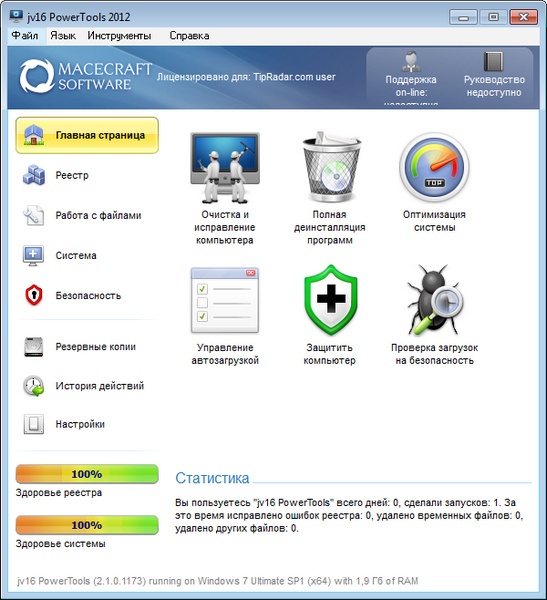Click Руководство недоступно text
Image resolution: width=547 pixels, height=600 pixels.
click(494, 86)
